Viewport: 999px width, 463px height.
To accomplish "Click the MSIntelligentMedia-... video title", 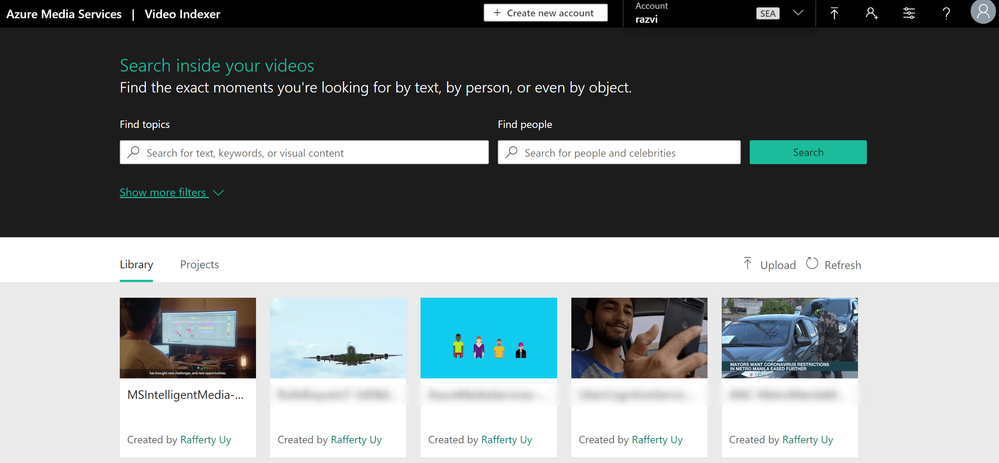I will [x=185, y=395].
